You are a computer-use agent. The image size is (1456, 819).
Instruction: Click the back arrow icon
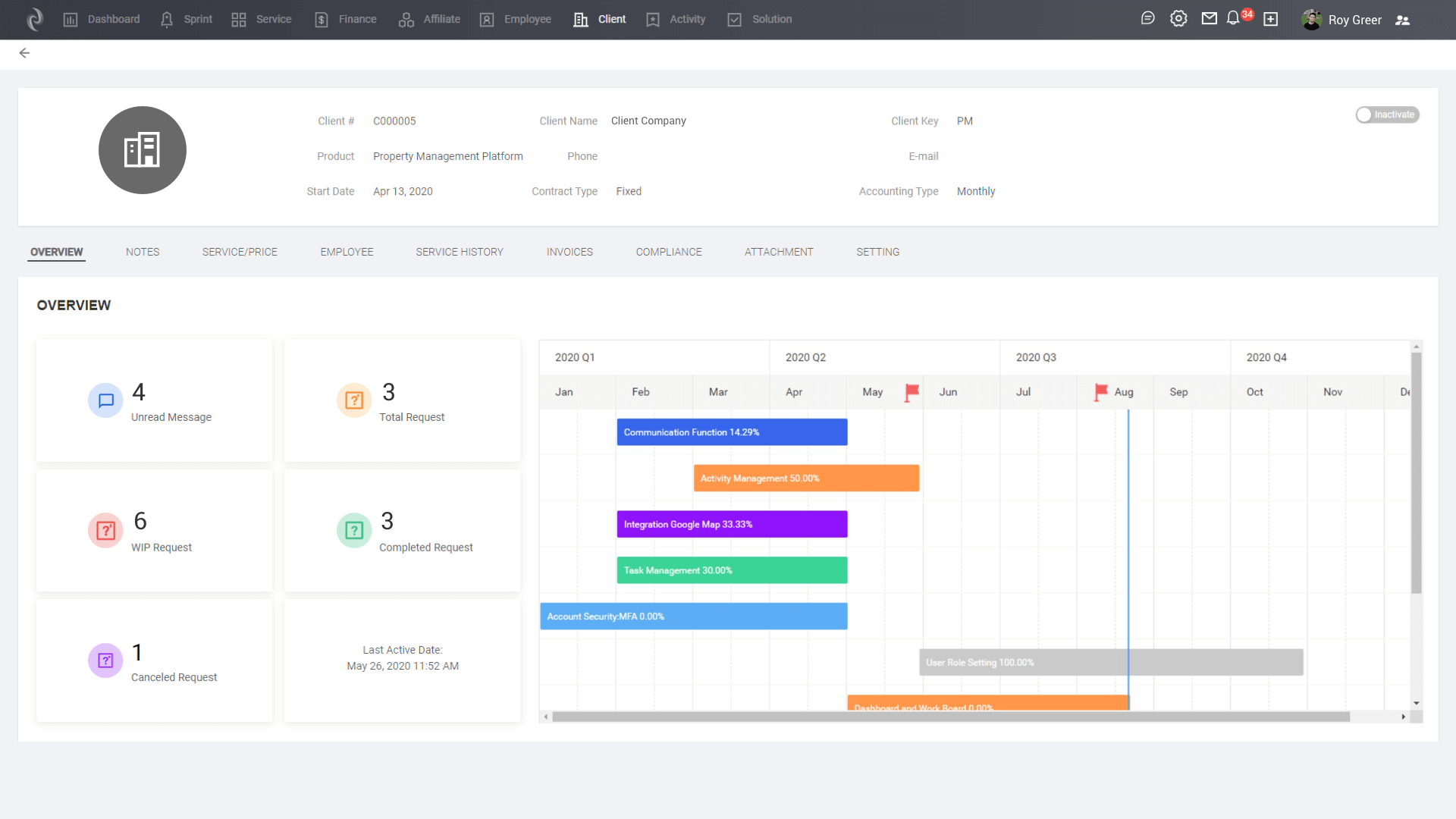24,53
